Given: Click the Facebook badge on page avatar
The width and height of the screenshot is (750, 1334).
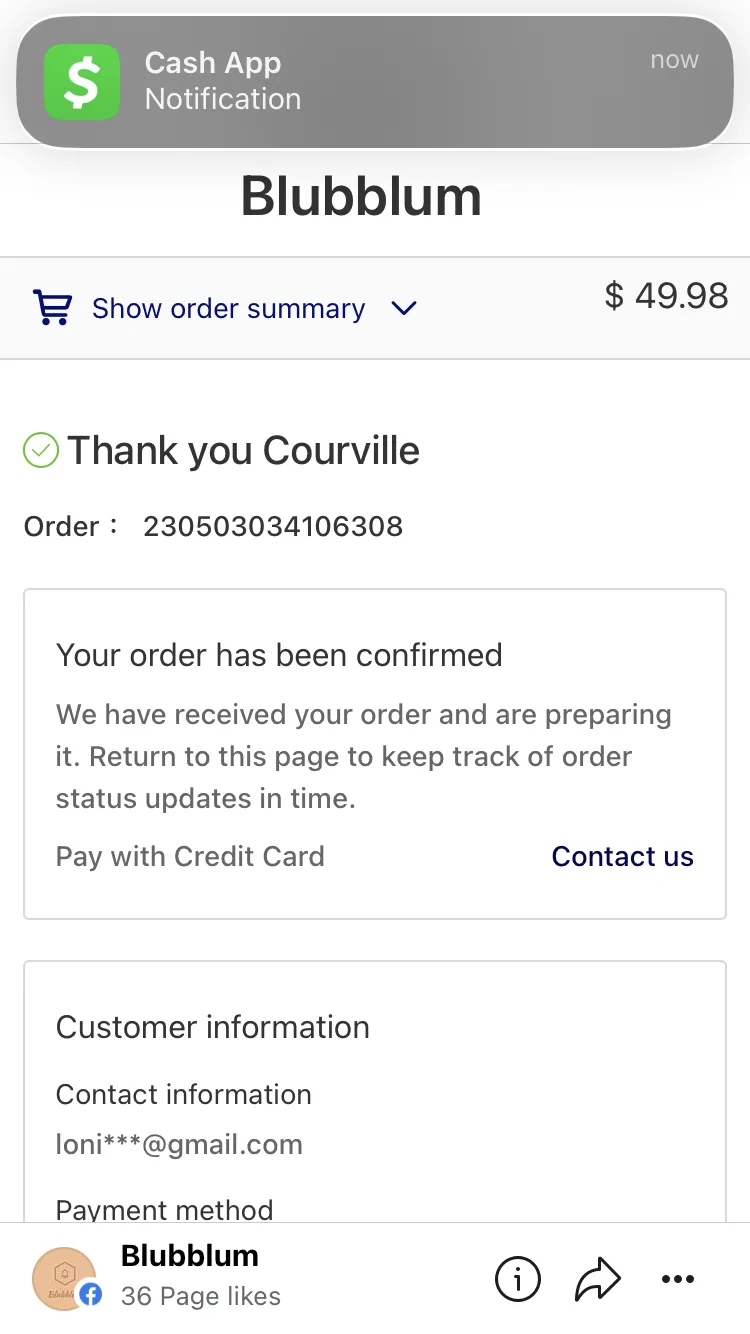Looking at the screenshot, I should tap(91, 1295).
